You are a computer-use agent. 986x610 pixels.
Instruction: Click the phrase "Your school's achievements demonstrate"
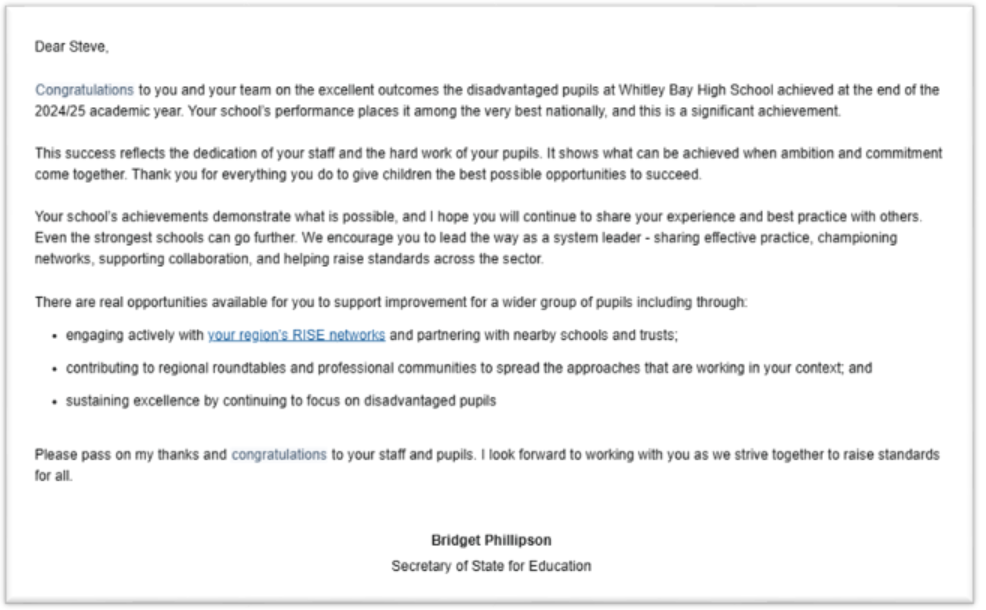150,218
